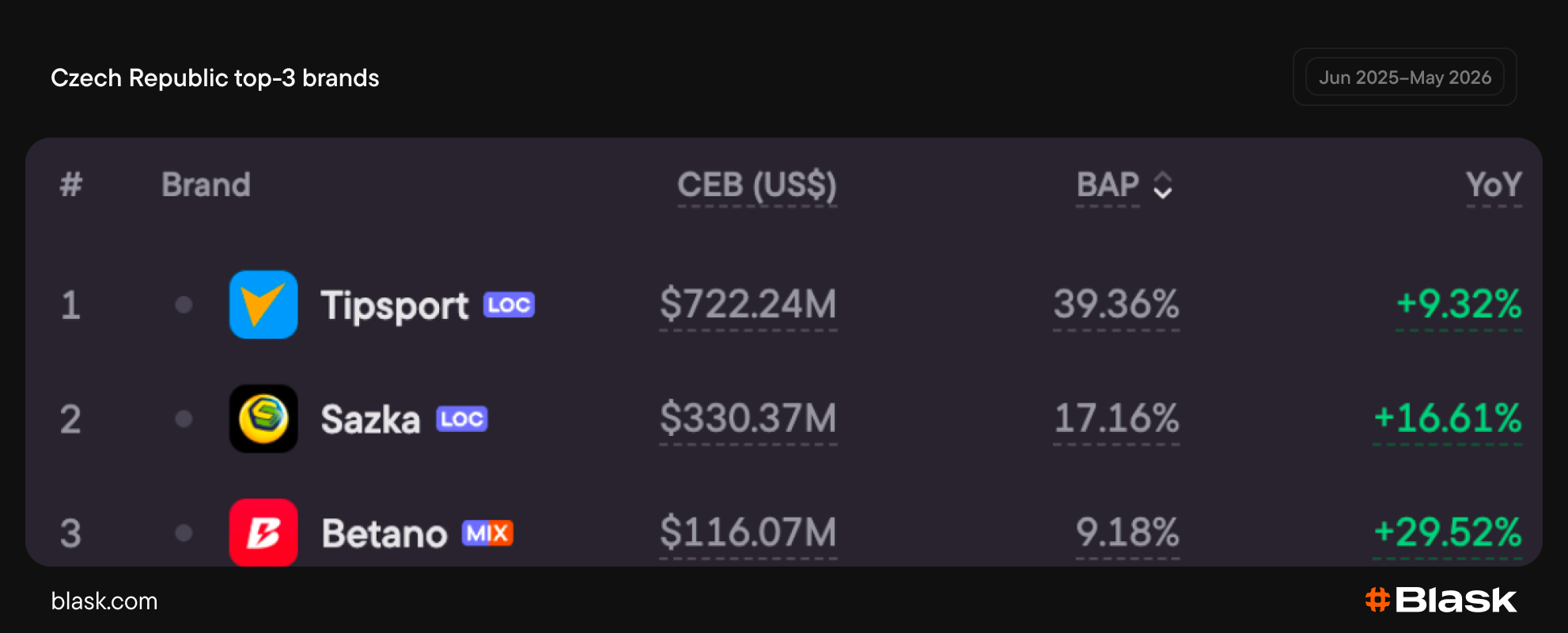The image size is (1568, 633).
Task: Click the Sazka brand logo icon
Action: pyautogui.click(x=263, y=419)
